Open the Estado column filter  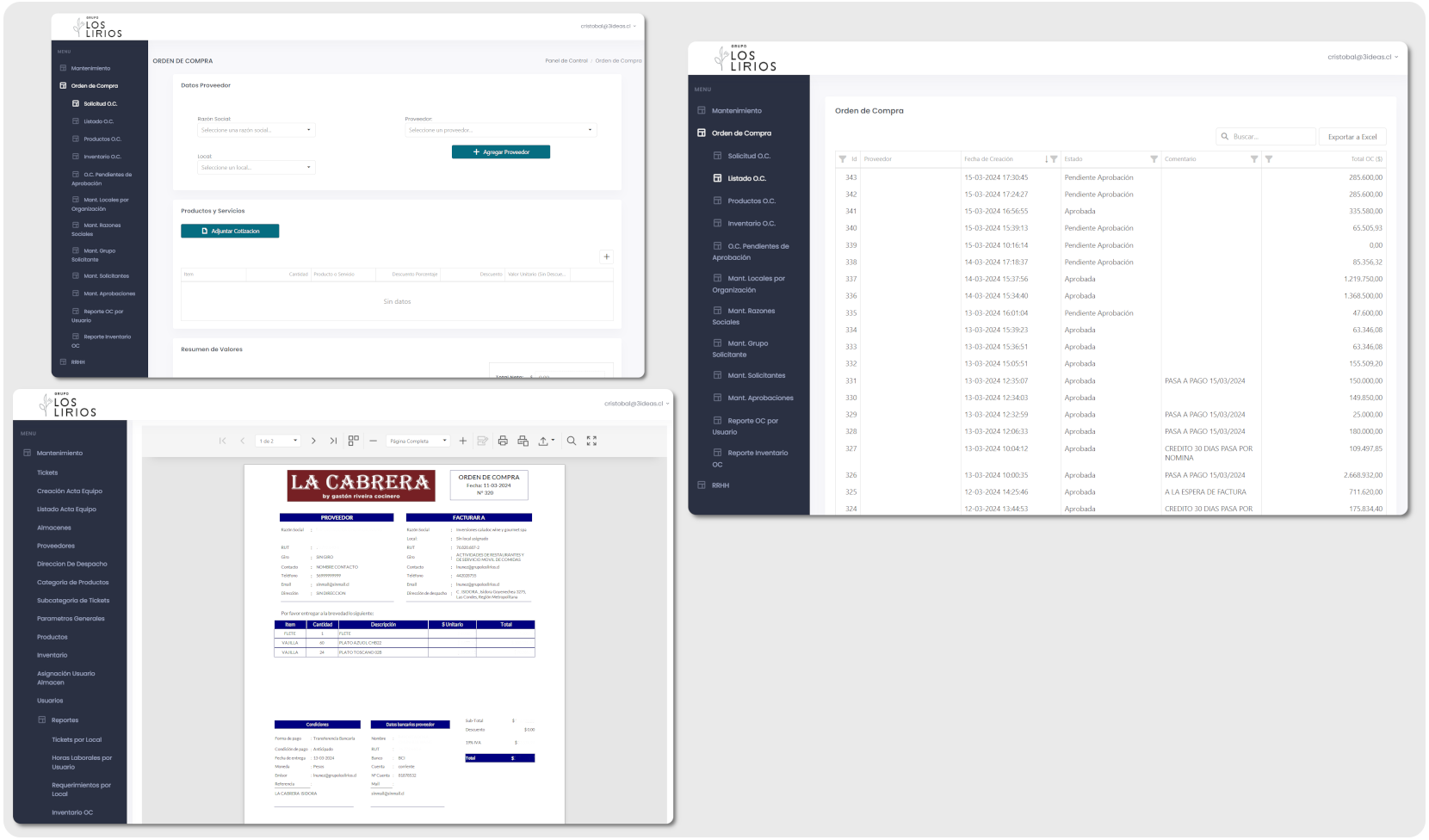(1154, 159)
